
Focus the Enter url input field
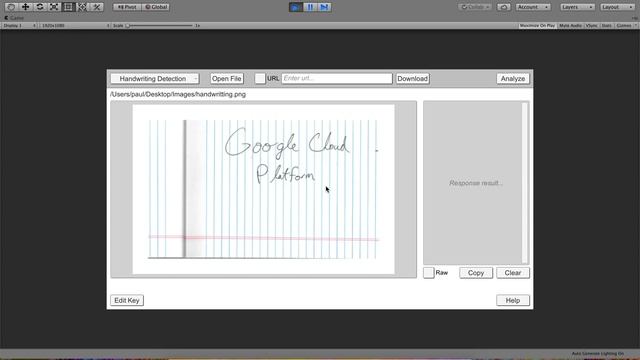pyautogui.click(x=337, y=79)
